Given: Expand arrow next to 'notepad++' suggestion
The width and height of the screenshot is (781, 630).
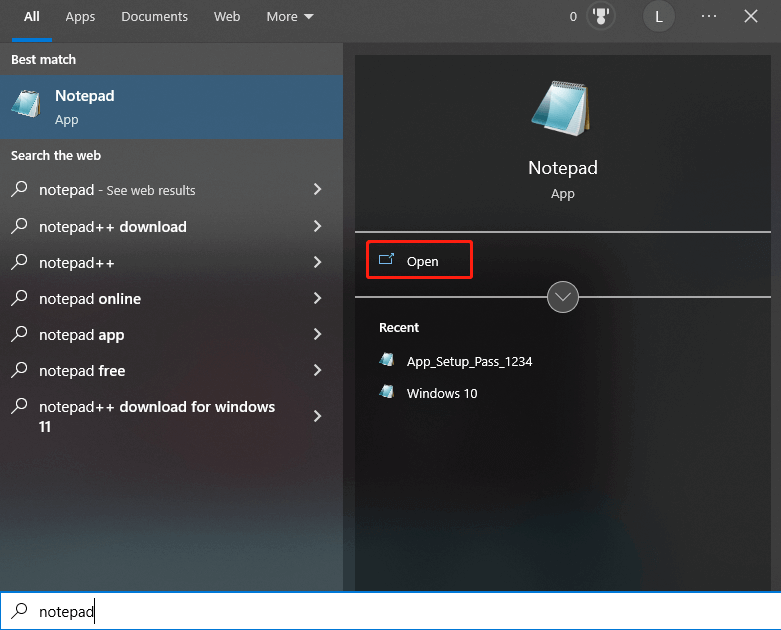Looking at the screenshot, I should [317, 262].
